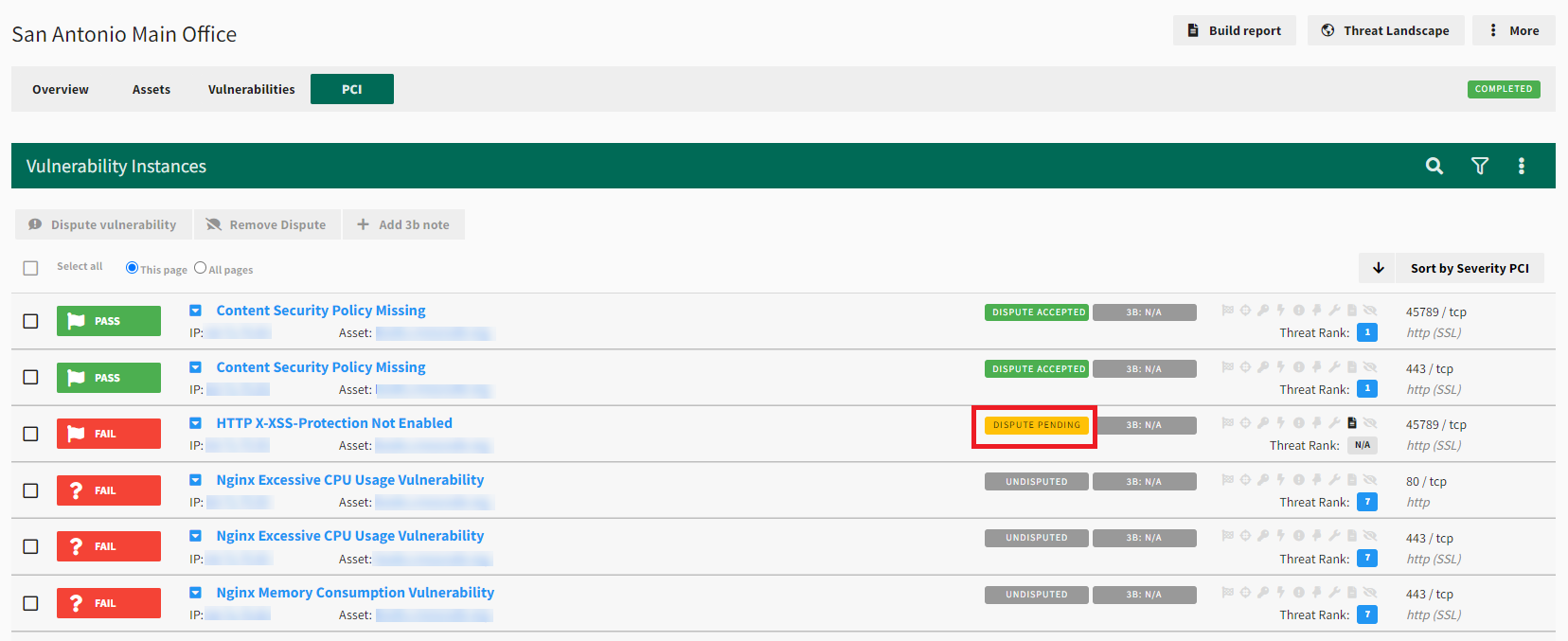
Task: Open Threat Landscape view
Action: point(1385,30)
